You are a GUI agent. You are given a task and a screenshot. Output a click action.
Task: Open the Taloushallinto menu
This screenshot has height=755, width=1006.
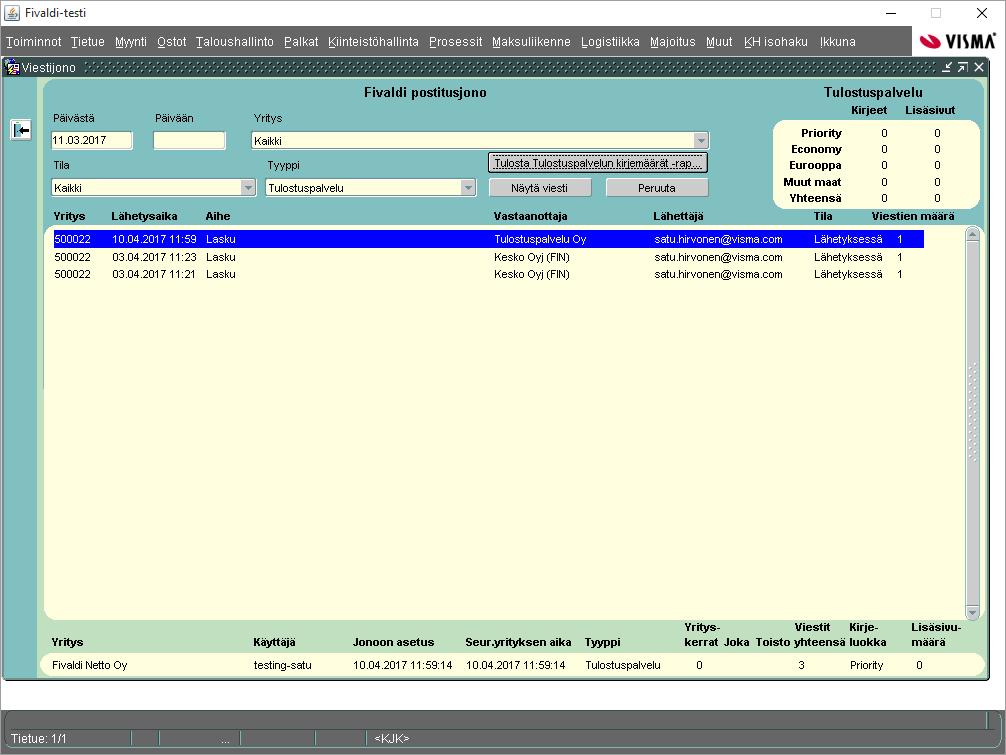(234, 42)
